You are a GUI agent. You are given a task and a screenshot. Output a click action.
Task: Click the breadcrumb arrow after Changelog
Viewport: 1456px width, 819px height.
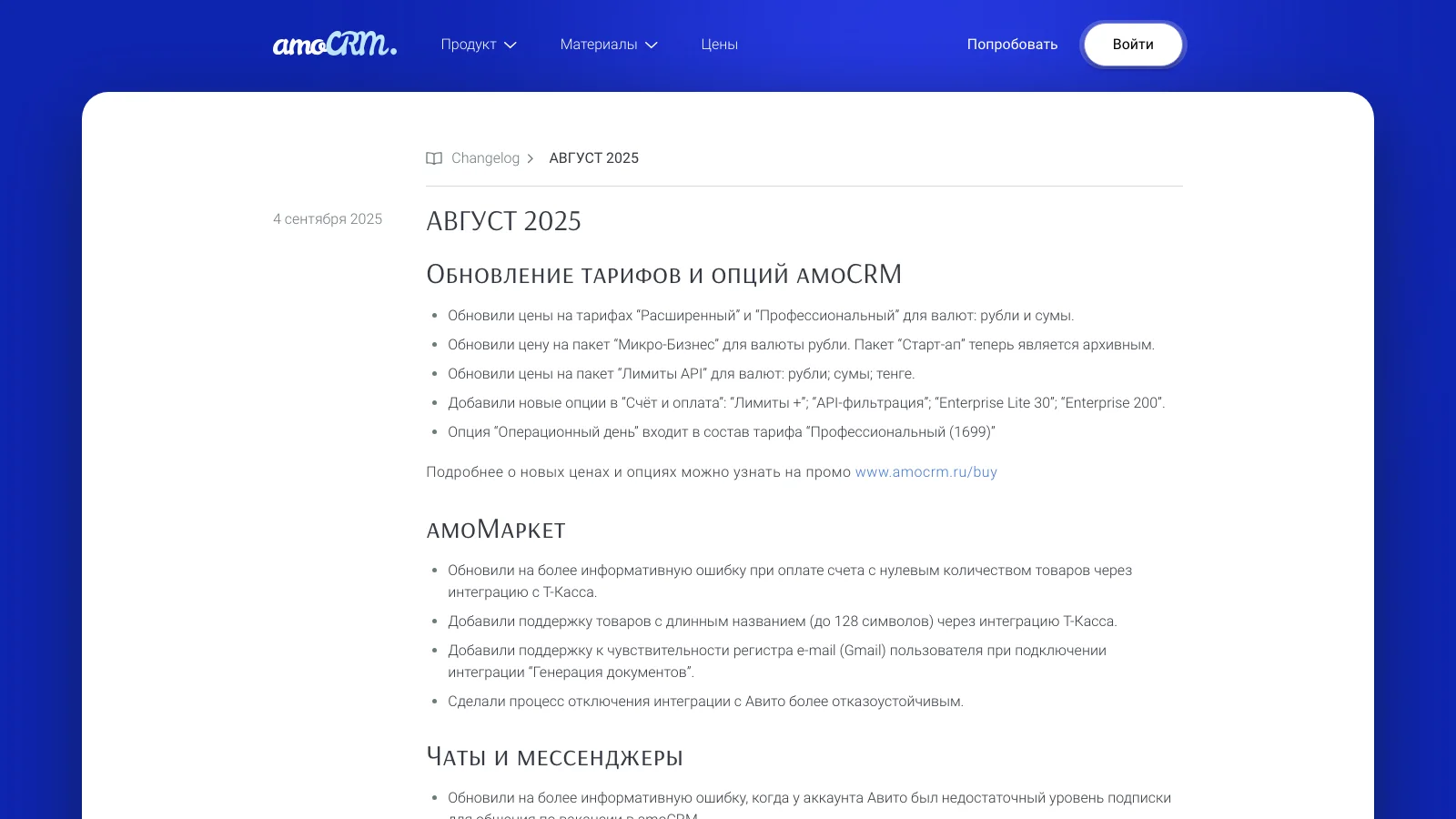(x=531, y=158)
